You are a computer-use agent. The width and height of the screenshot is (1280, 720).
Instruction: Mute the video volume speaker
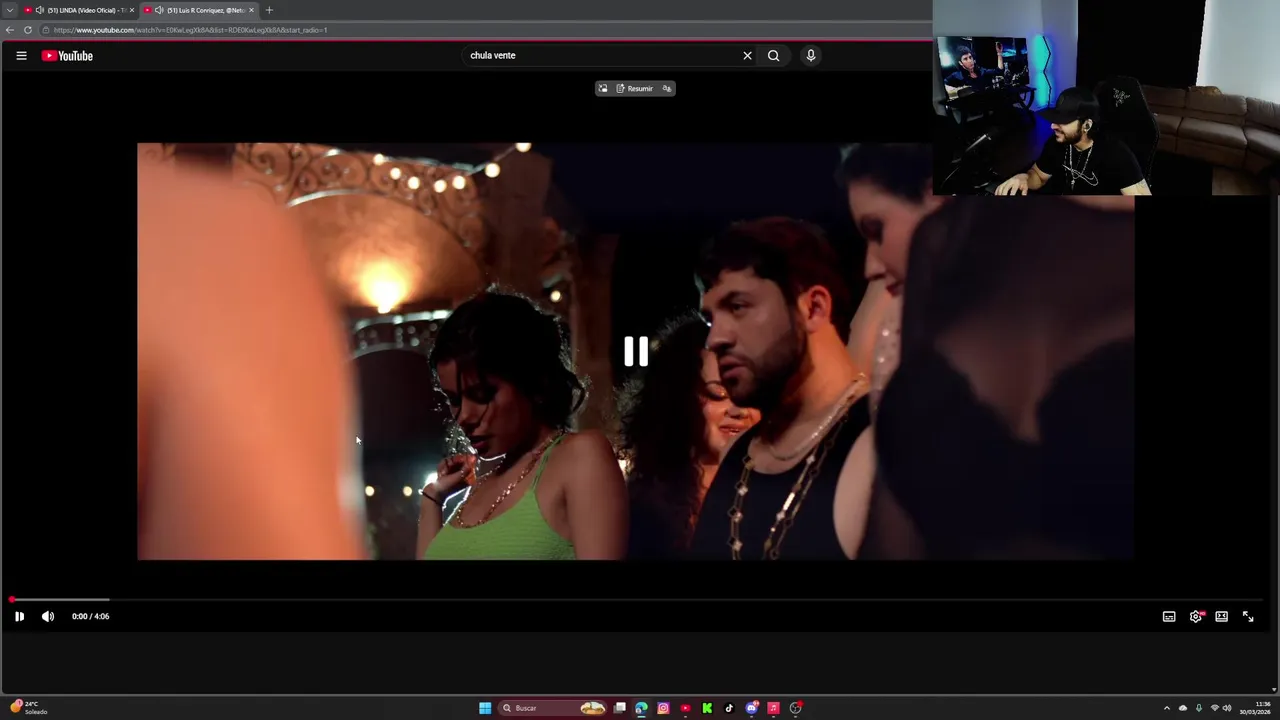[x=47, y=616]
